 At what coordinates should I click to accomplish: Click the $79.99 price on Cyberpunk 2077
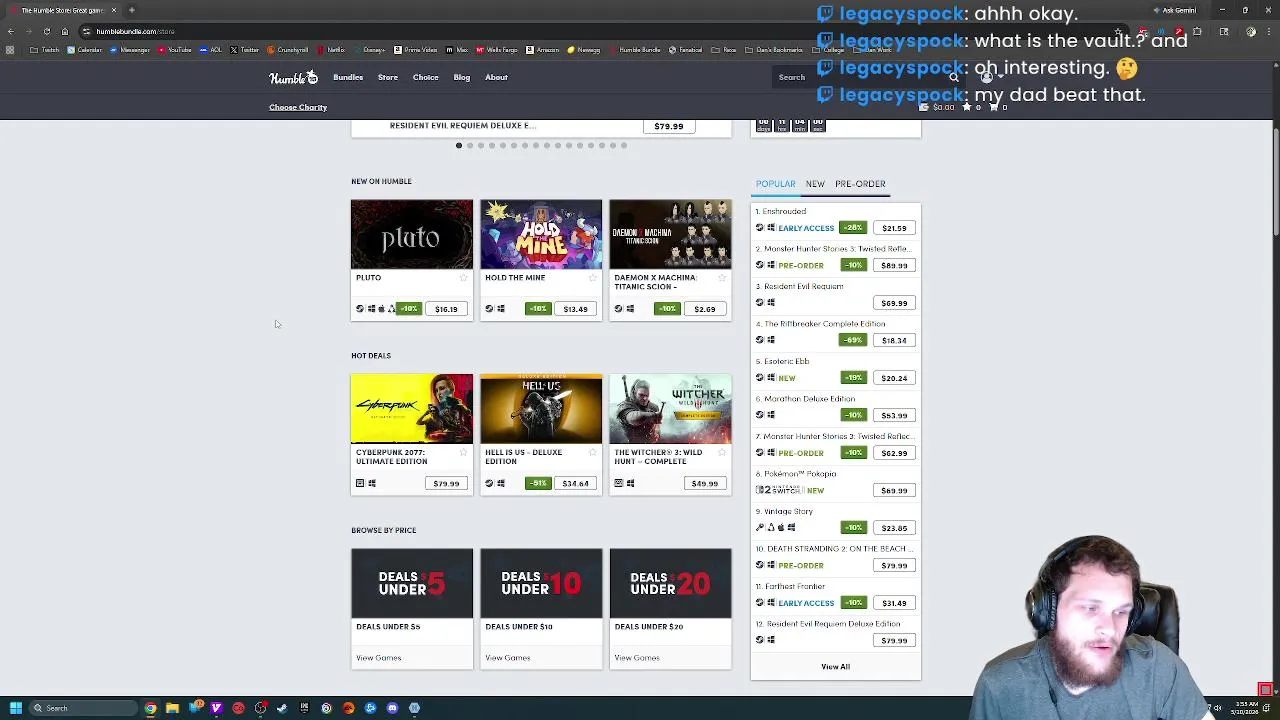[x=446, y=484]
